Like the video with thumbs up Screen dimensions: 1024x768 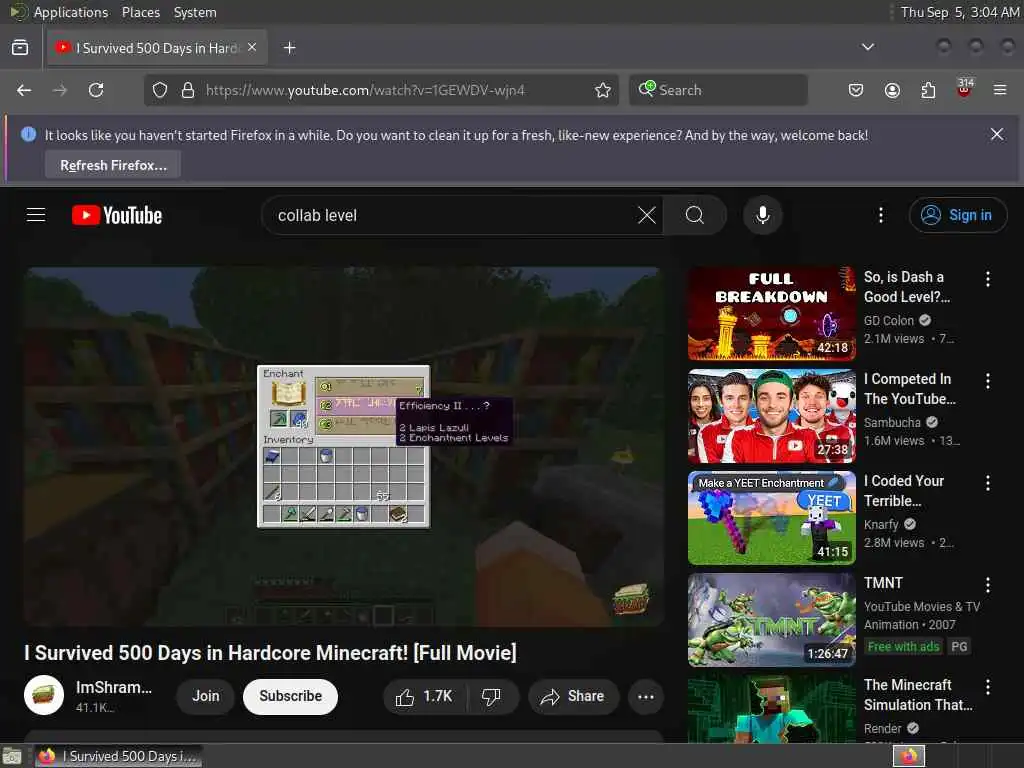pyautogui.click(x=424, y=697)
